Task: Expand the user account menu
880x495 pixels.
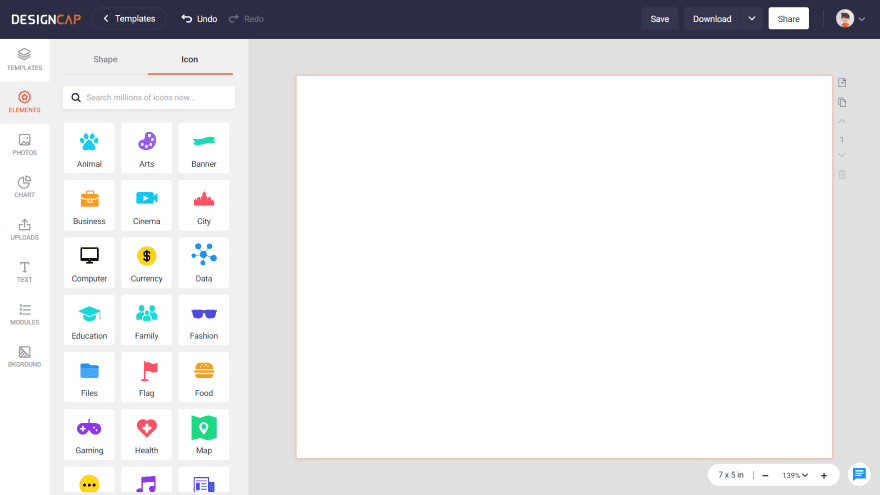Action: [x=850, y=19]
